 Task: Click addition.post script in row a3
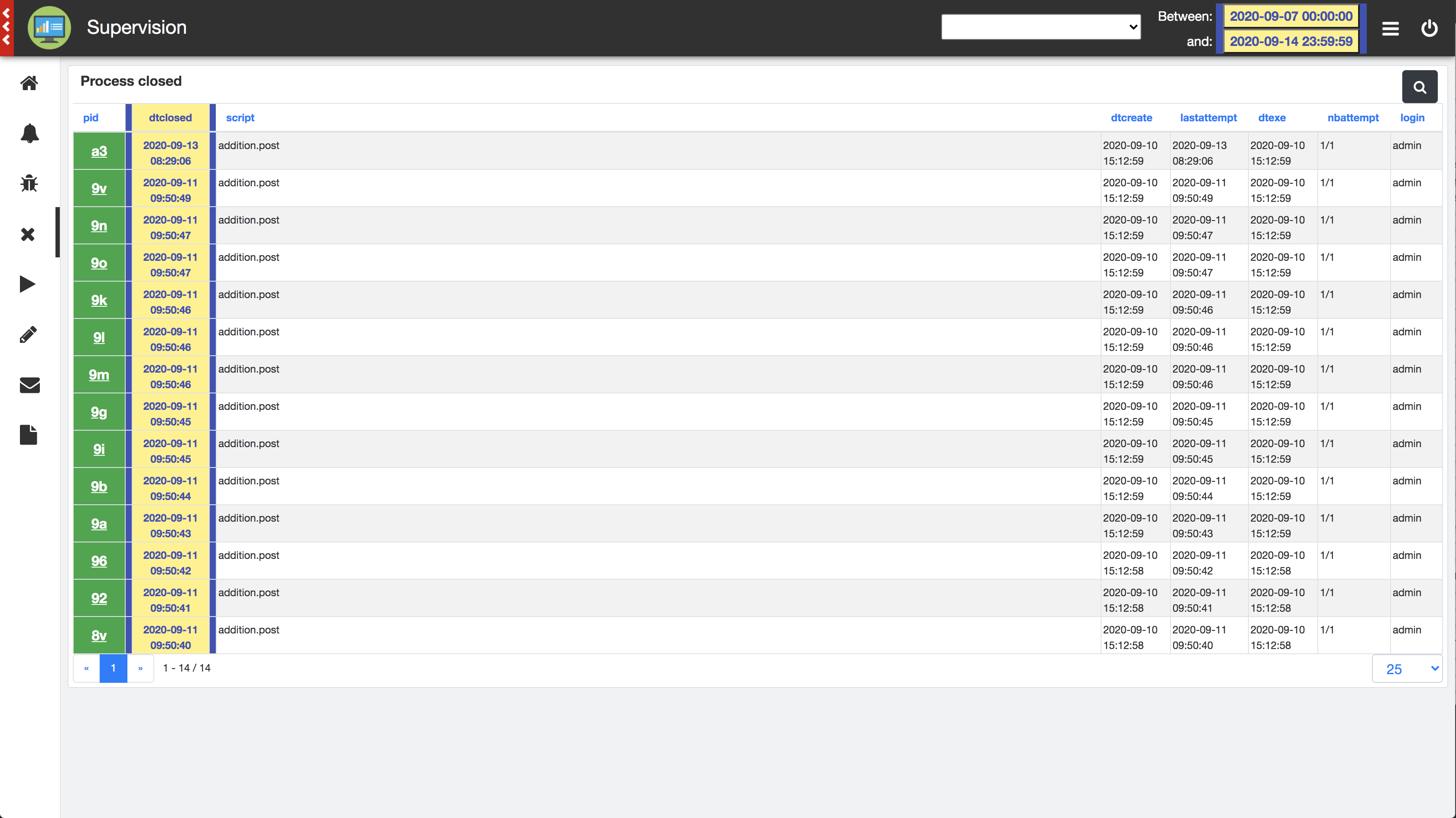[249, 145]
